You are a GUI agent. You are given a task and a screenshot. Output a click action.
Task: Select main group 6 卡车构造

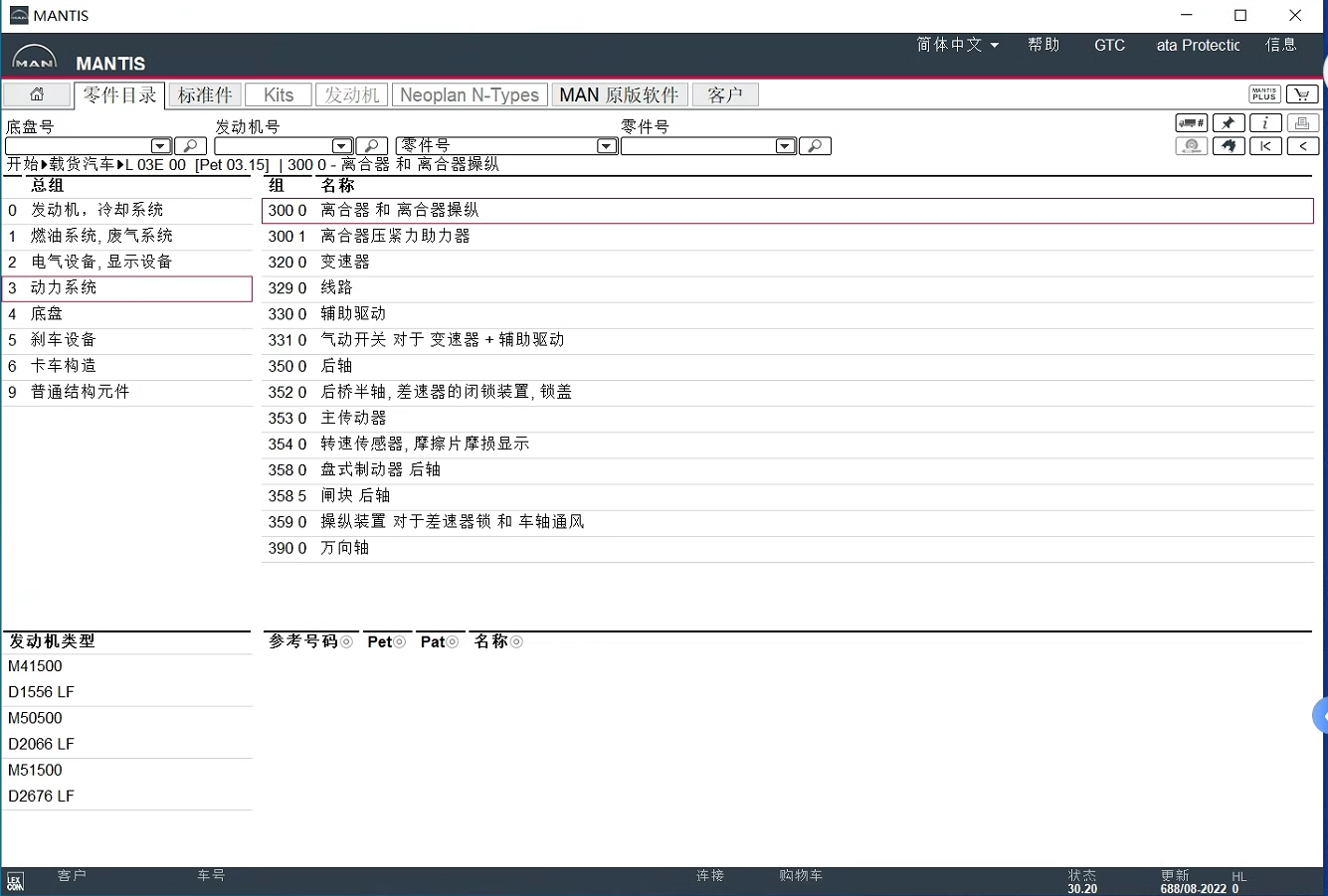(127, 366)
